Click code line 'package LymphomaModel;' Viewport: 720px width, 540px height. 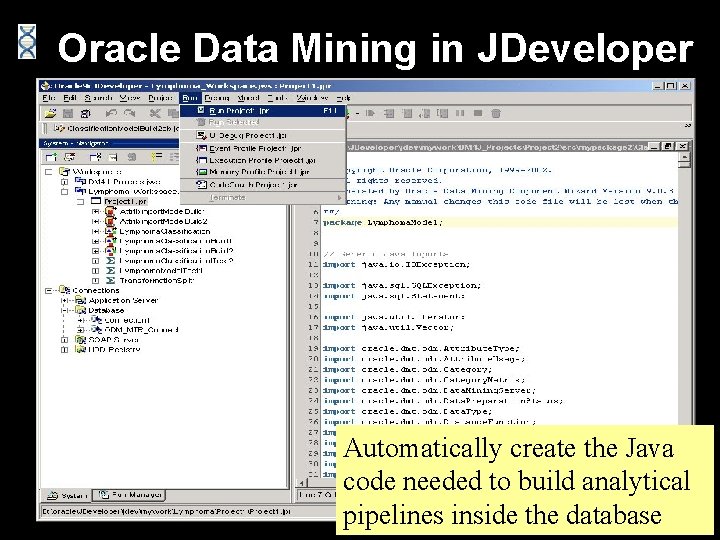pyautogui.click(x=383, y=223)
